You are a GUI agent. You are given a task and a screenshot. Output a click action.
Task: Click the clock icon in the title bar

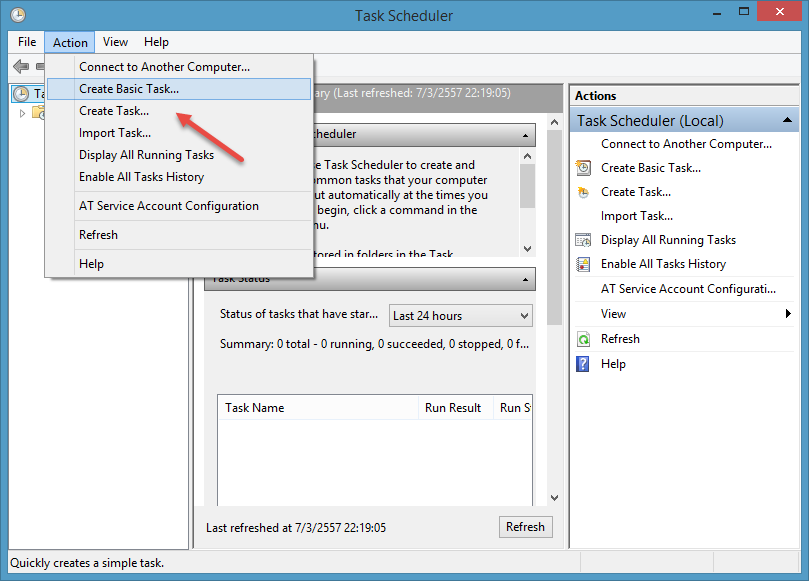[x=18, y=15]
